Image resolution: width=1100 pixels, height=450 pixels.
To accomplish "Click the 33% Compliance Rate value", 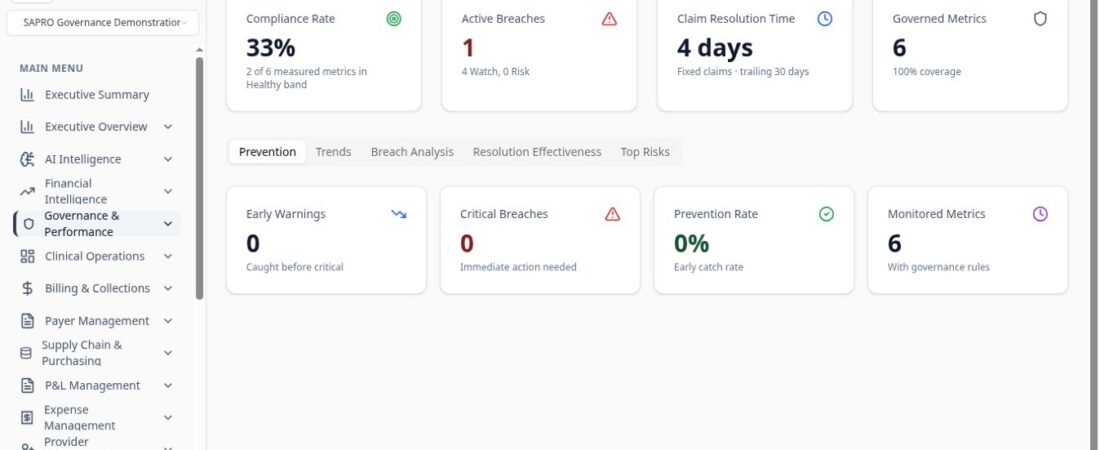I will (x=271, y=48).
